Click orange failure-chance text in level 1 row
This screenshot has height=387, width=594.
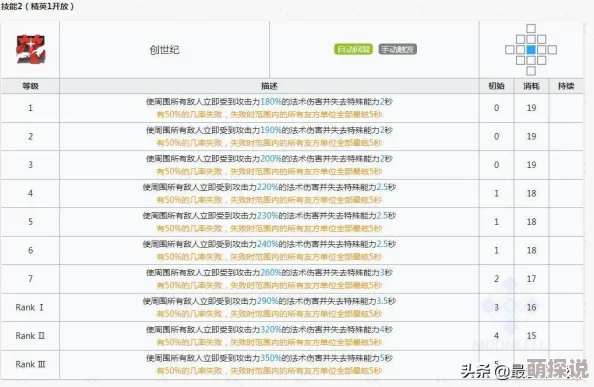[269, 114]
